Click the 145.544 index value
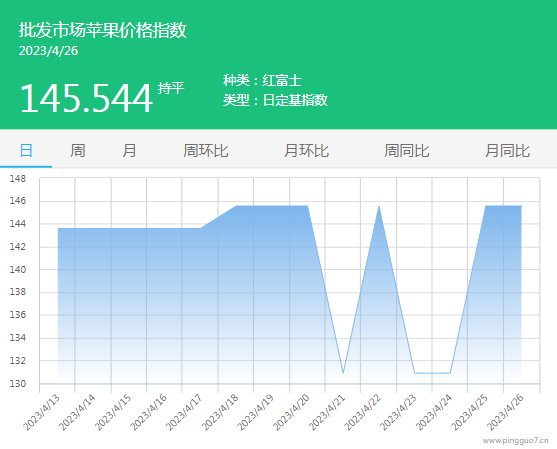 pyautogui.click(x=86, y=98)
